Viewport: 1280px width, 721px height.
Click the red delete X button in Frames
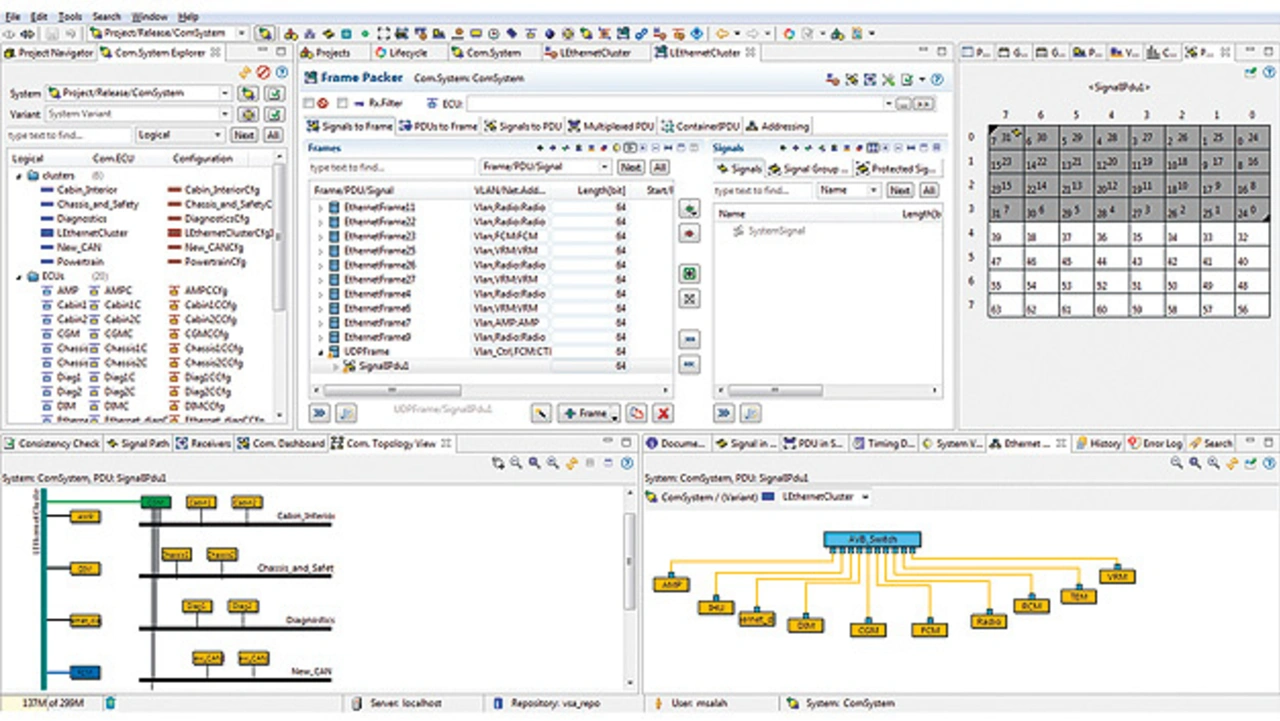(662, 414)
